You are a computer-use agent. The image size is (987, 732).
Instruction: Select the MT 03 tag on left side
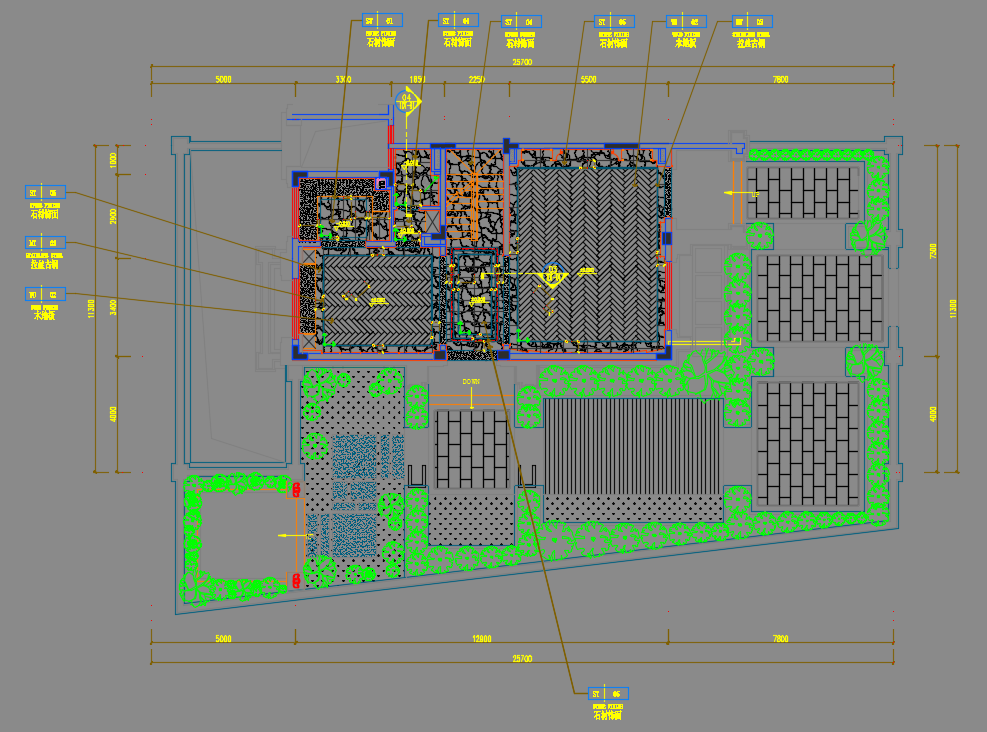[45, 242]
